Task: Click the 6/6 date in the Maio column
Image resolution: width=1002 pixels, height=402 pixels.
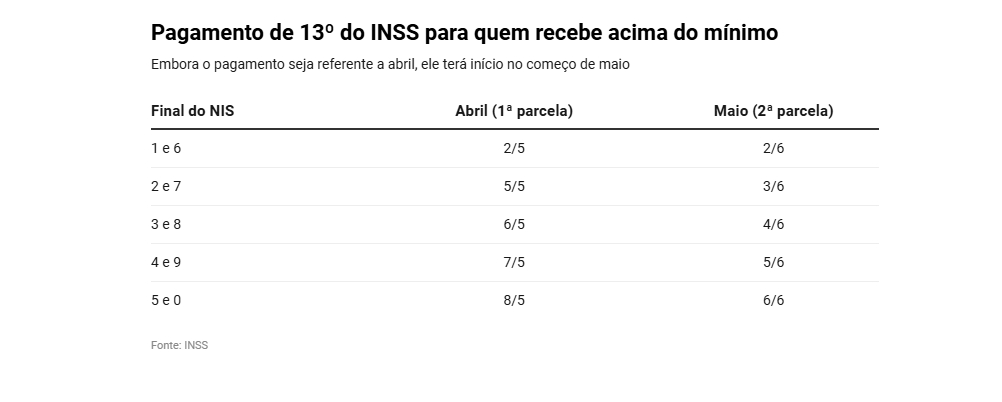Action: [773, 301]
